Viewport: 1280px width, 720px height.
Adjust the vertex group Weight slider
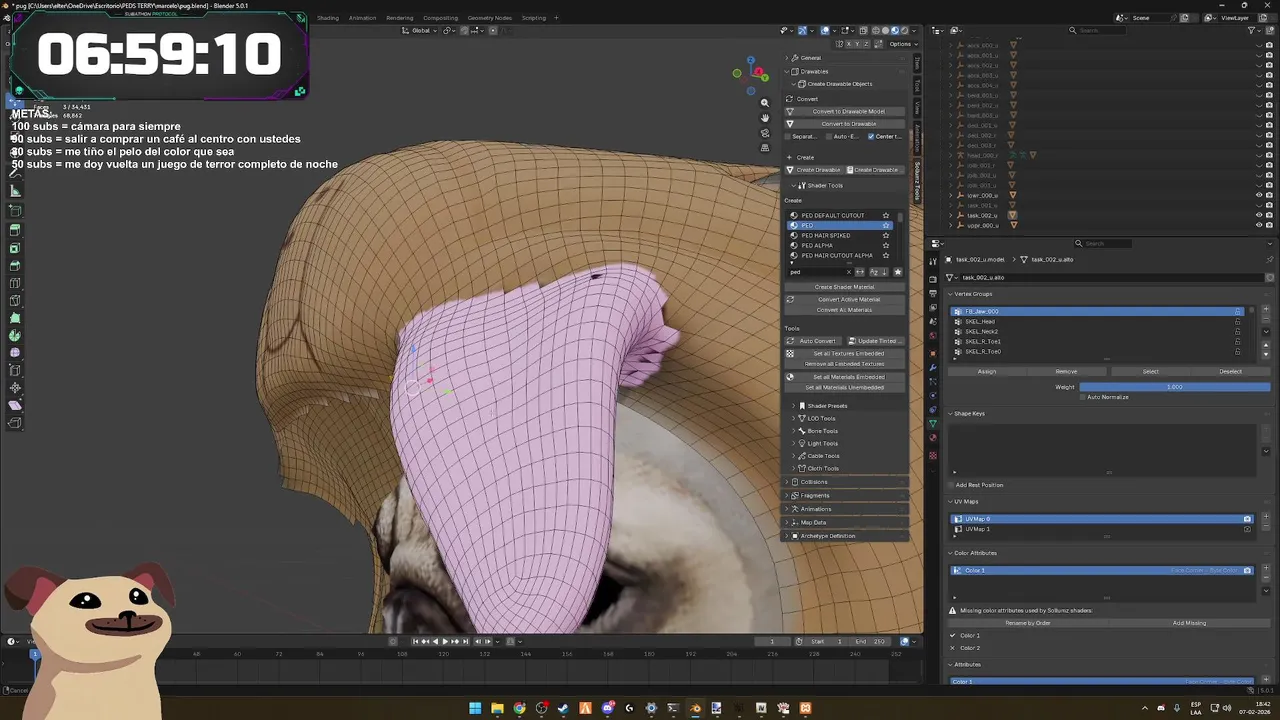click(1174, 387)
